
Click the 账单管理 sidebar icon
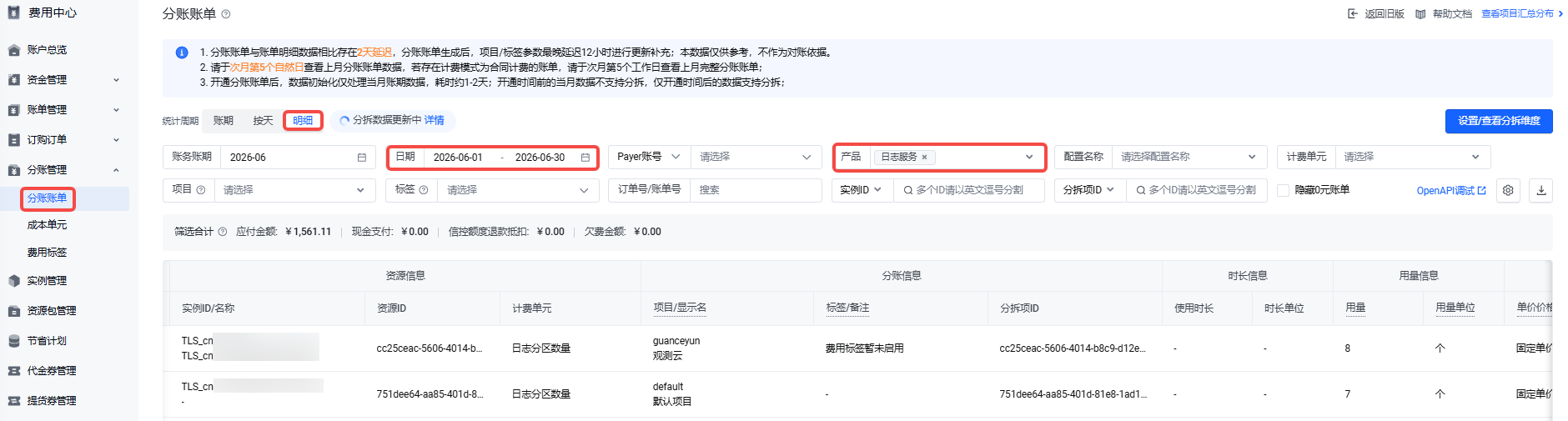coord(13,110)
